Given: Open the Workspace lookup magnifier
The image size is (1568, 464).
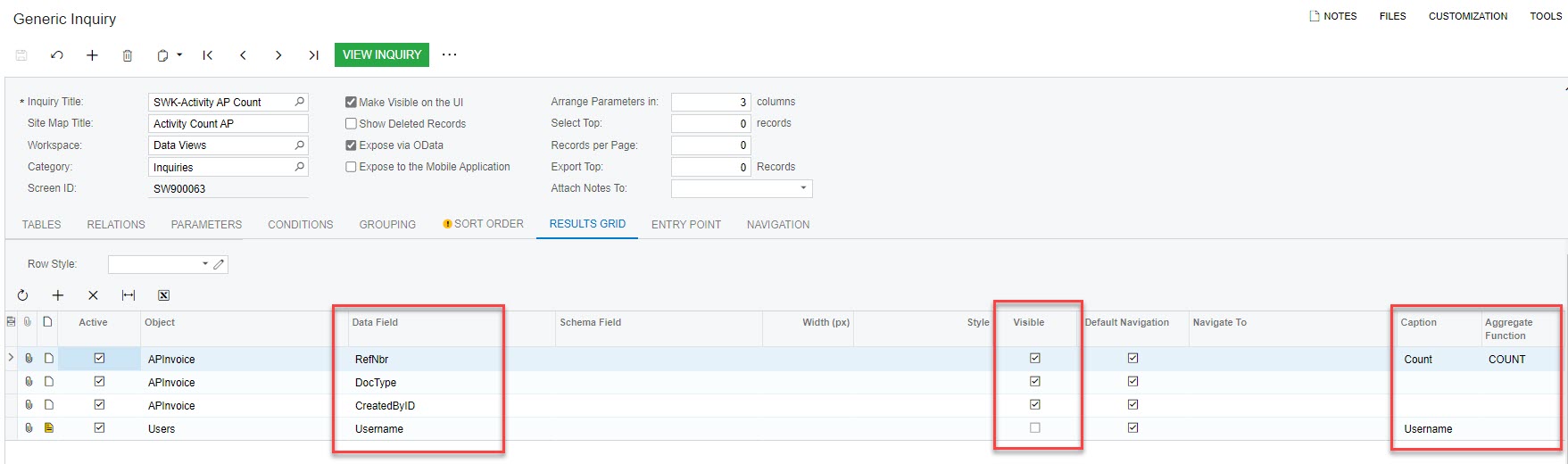Looking at the screenshot, I should [x=300, y=145].
